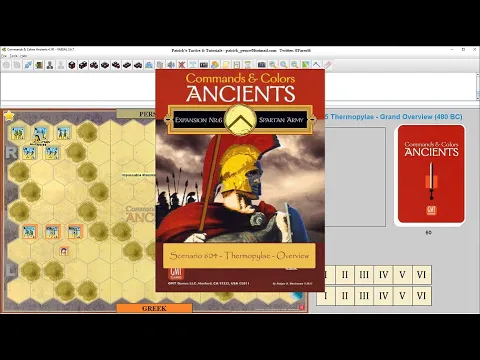Click the dark counter/turn tracker icon
This screenshot has width=480, height=360.
204,65
